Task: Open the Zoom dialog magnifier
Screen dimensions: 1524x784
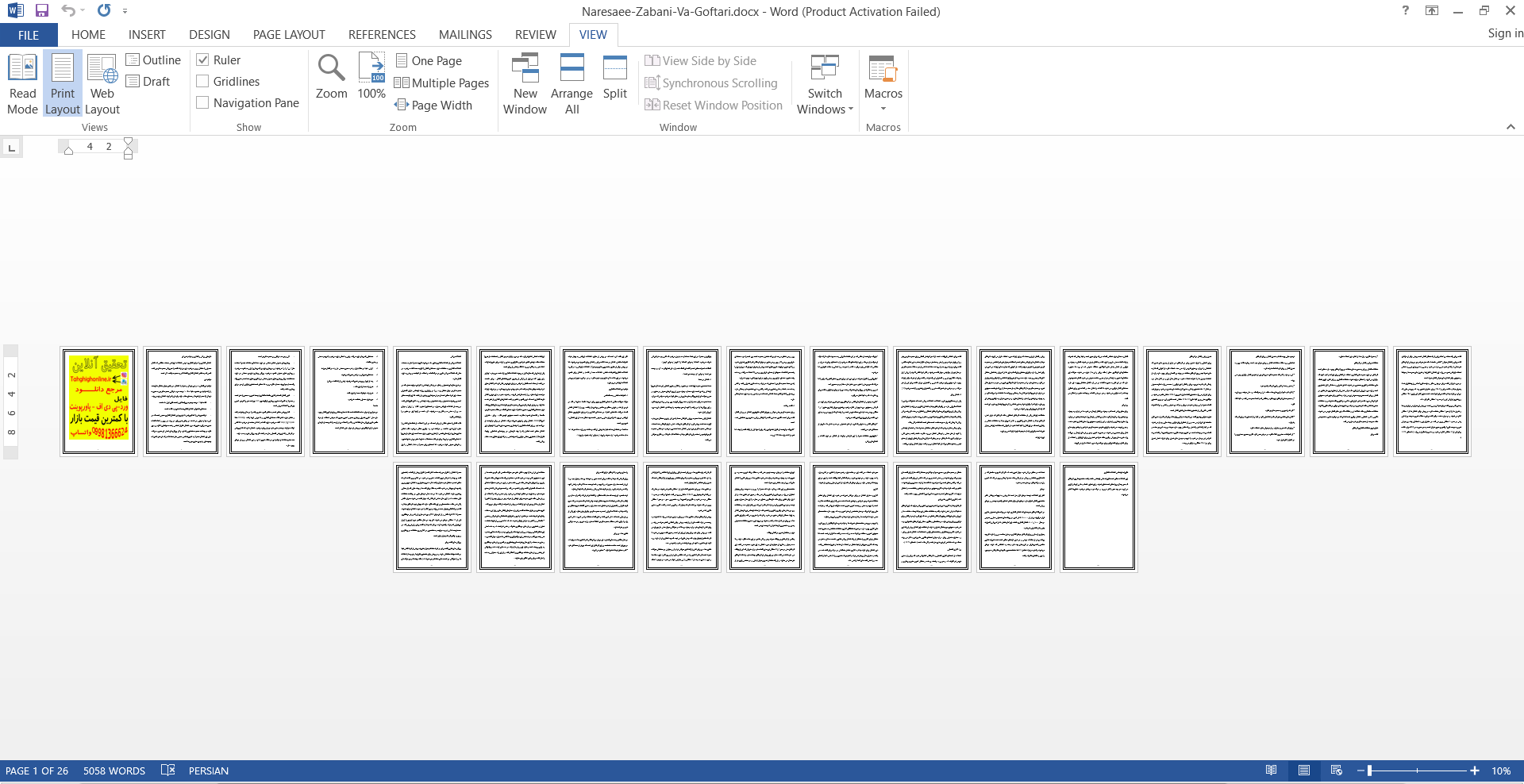Action: (x=331, y=77)
